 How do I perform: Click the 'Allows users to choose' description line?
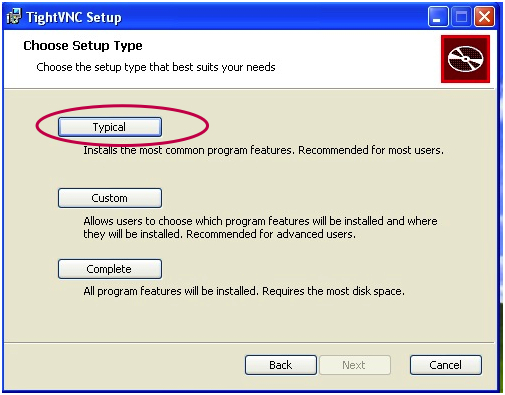260,221
